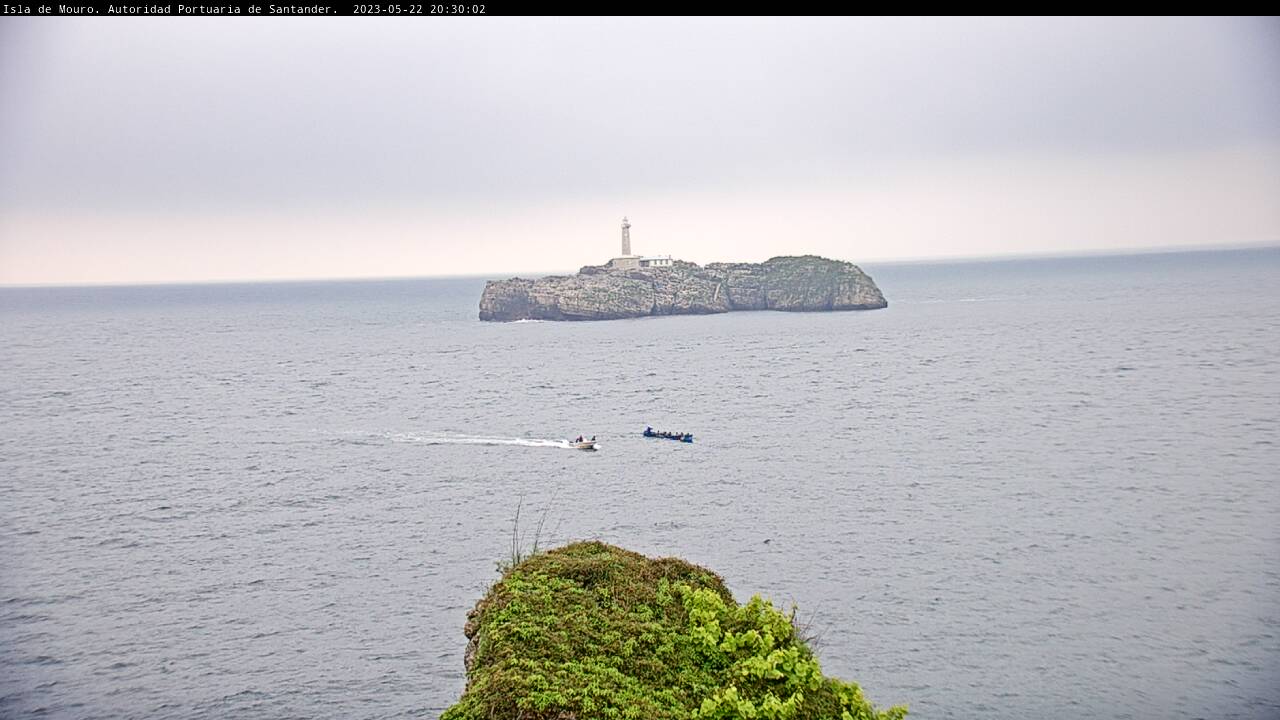Click the horizon line right of the island
Viewport: 1280px width, 720px height.
1050,255
